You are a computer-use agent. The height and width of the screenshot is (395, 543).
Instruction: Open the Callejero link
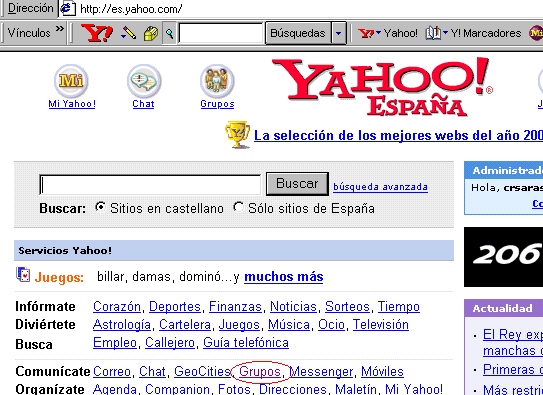(x=170, y=343)
